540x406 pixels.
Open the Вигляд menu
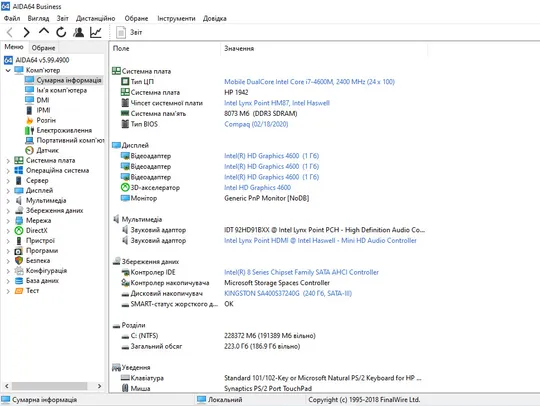click(x=38, y=18)
